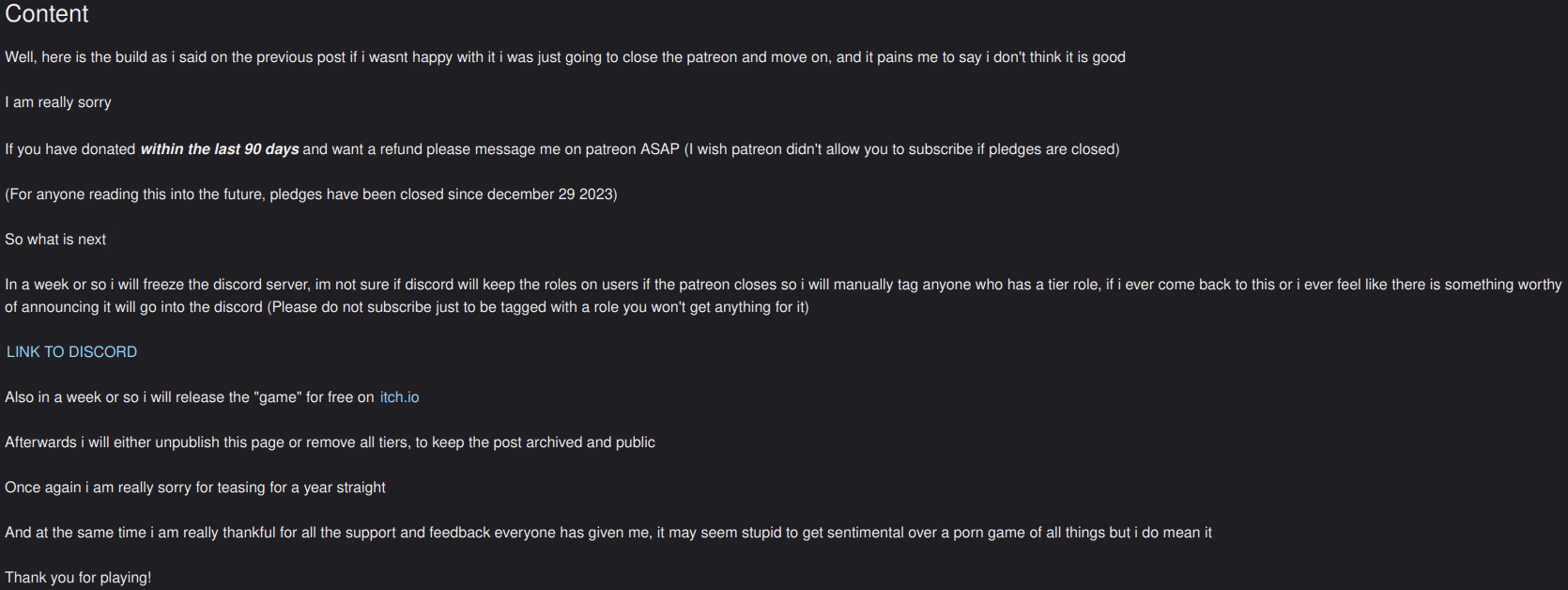Click the 'Also in a week or so' text
This screenshot has height=590, width=1568.
pos(188,396)
